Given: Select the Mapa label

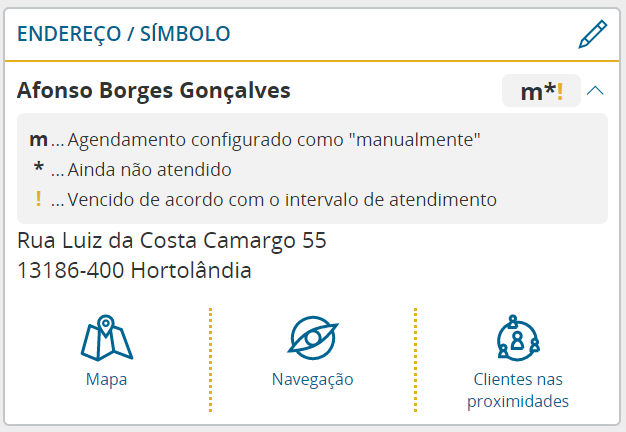Looking at the screenshot, I should click(x=107, y=379).
